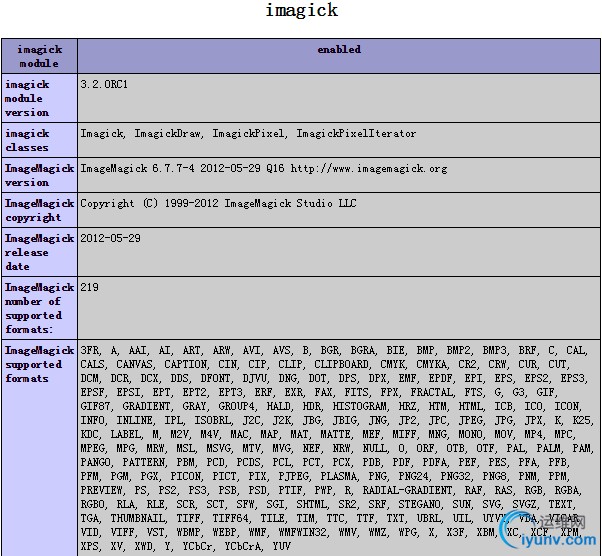Click the 'DJVU' format entry

point(254,378)
